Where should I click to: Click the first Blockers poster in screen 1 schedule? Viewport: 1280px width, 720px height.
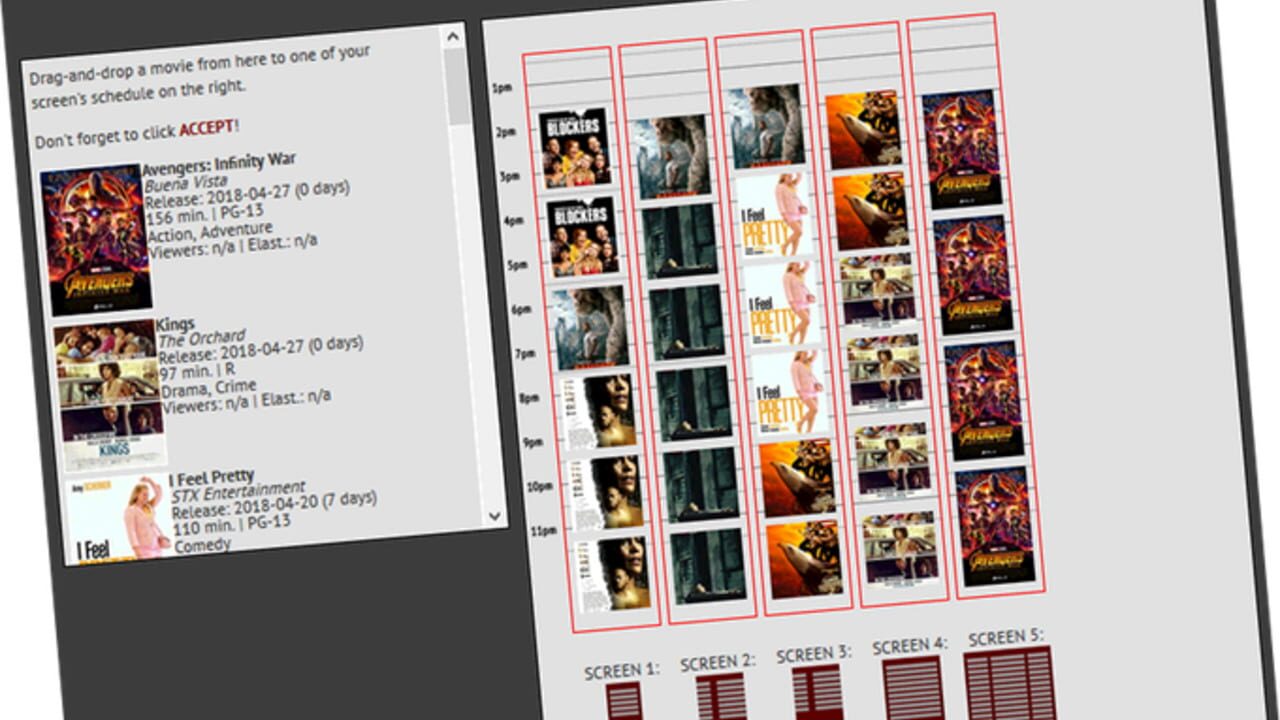click(x=575, y=148)
